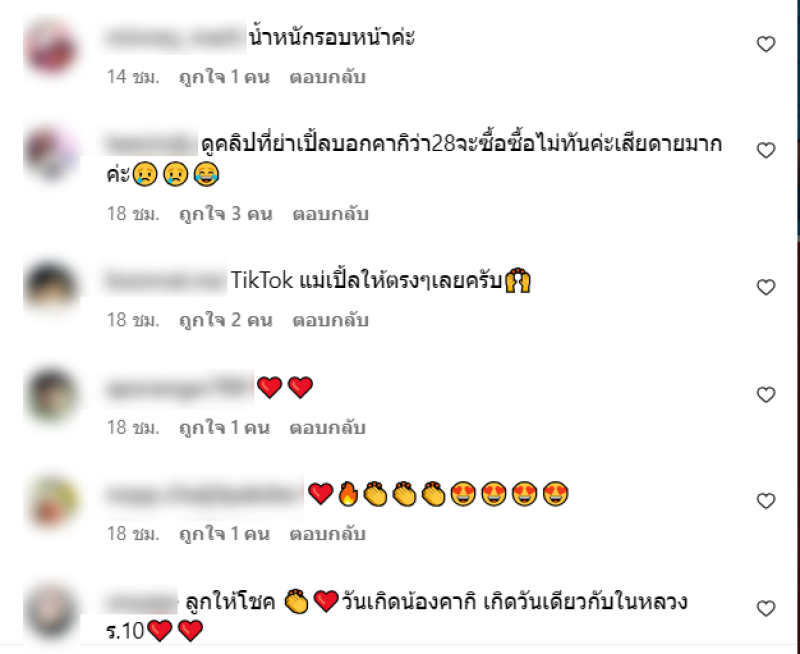The image size is (800, 654).
Task: Tap the heart beside the clapping emoji comment
Action: pos(766,501)
